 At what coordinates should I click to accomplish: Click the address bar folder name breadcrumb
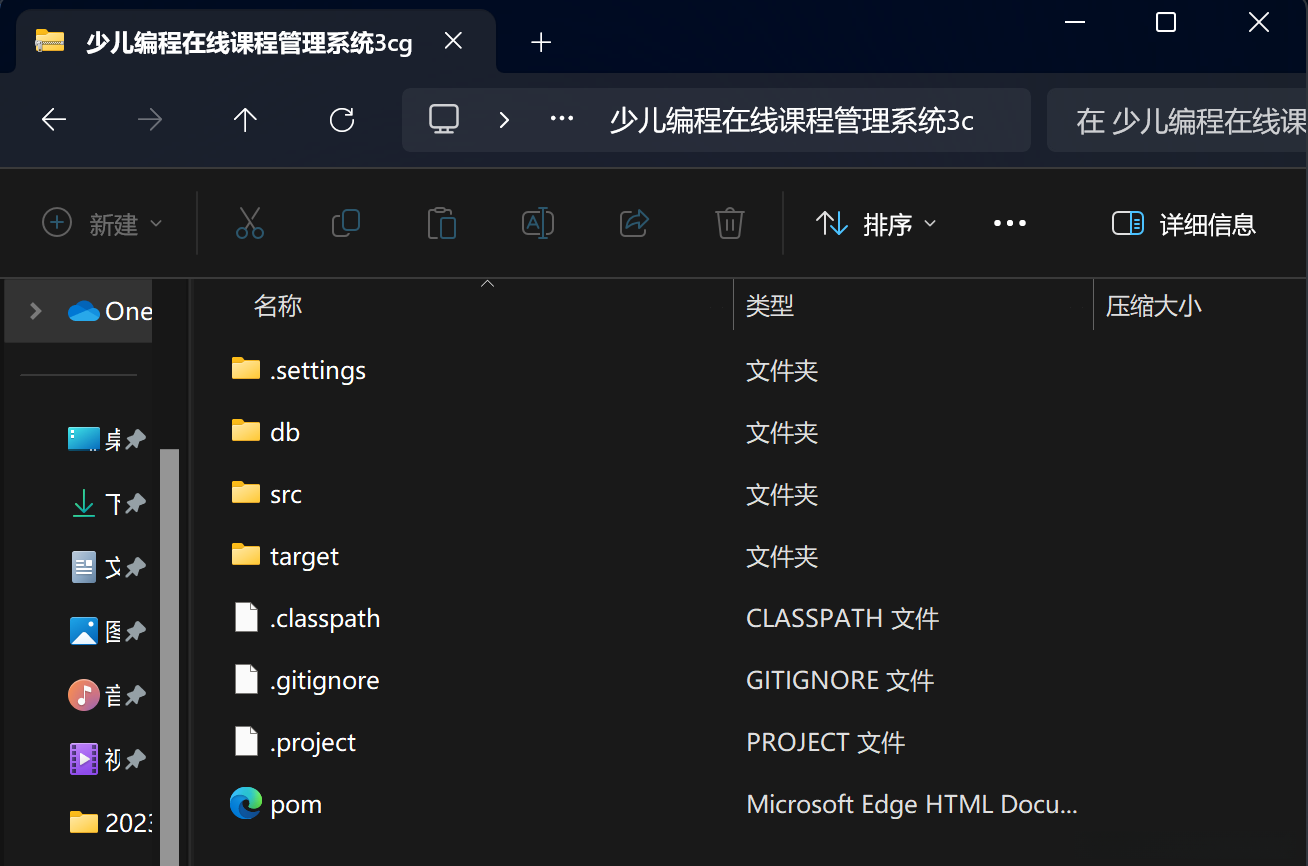point(791,121)
